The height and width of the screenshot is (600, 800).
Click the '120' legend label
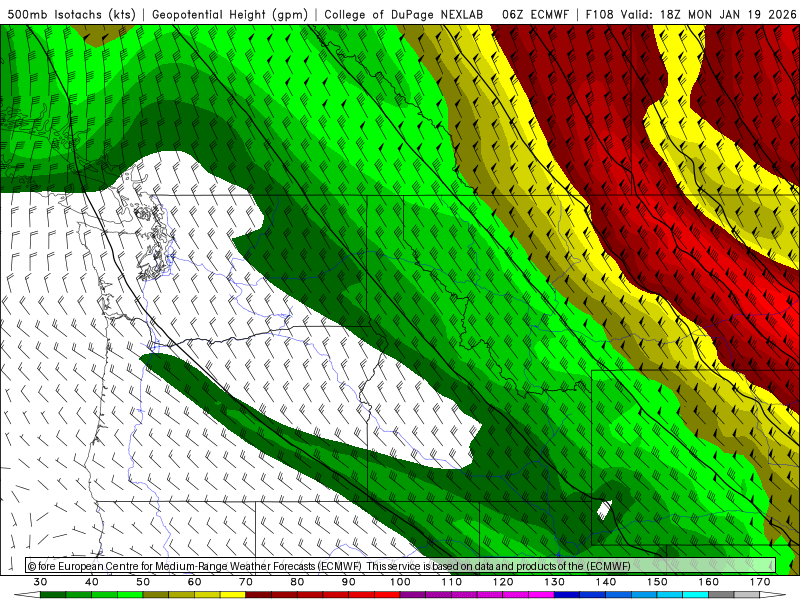(x=503, y=582)
